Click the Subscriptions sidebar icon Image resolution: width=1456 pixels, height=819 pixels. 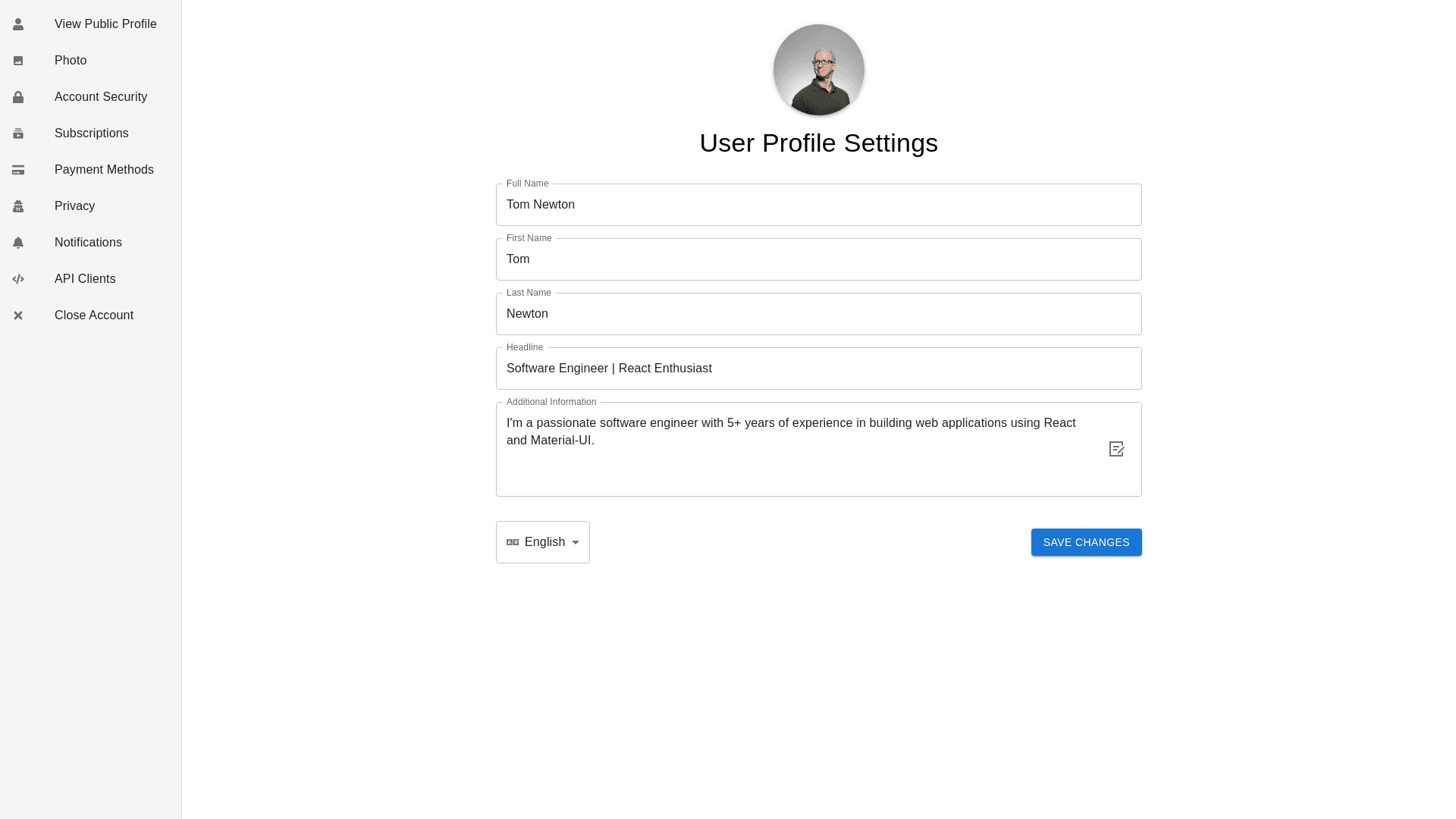tap(18, 133)
